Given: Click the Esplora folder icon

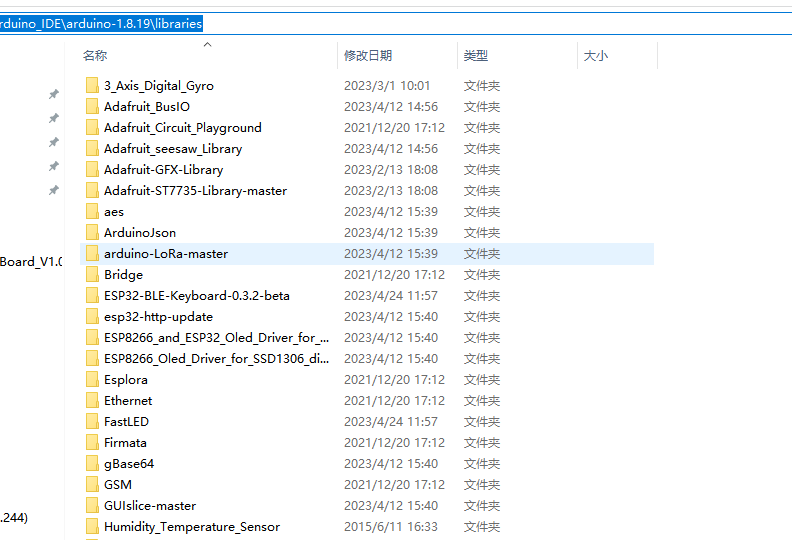Looking at the screenshot, I should pyautogui.click(x=92, y=379).
